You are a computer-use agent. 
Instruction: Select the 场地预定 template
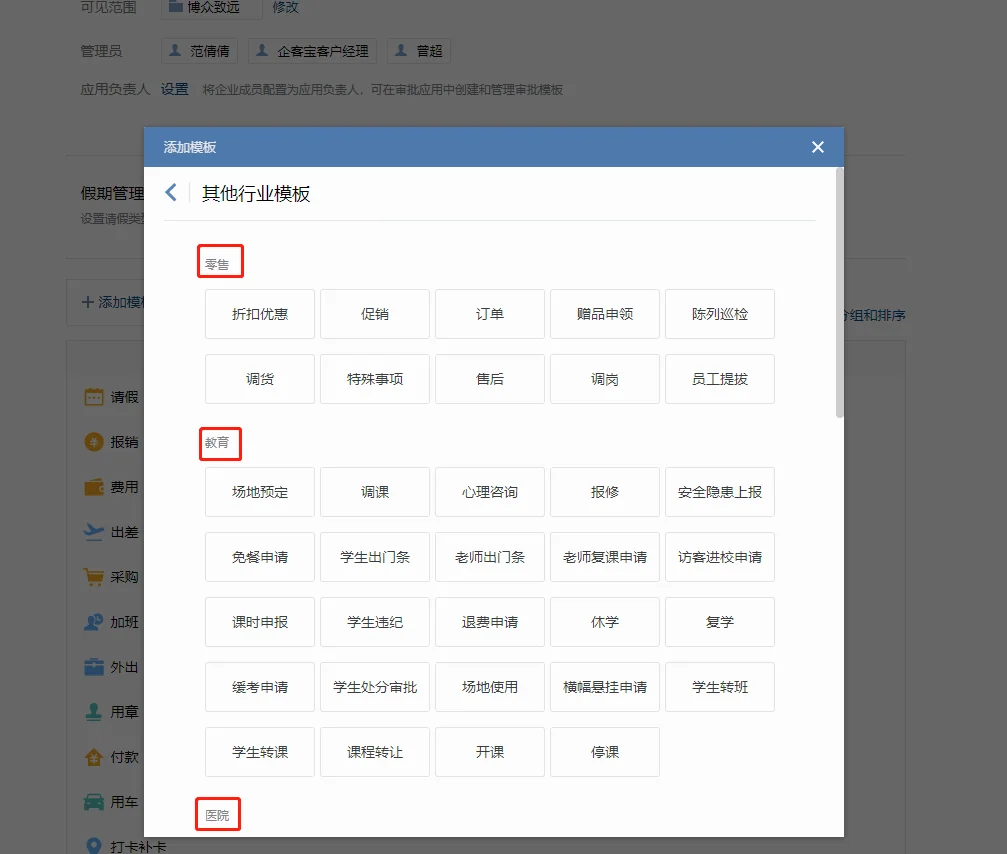260,492
